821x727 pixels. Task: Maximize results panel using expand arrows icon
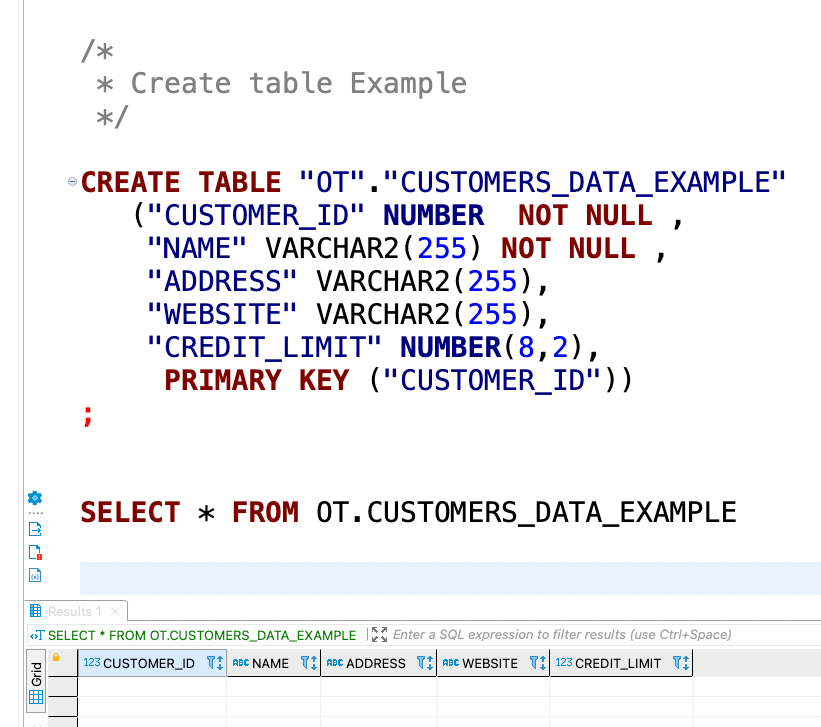(378, 634)
